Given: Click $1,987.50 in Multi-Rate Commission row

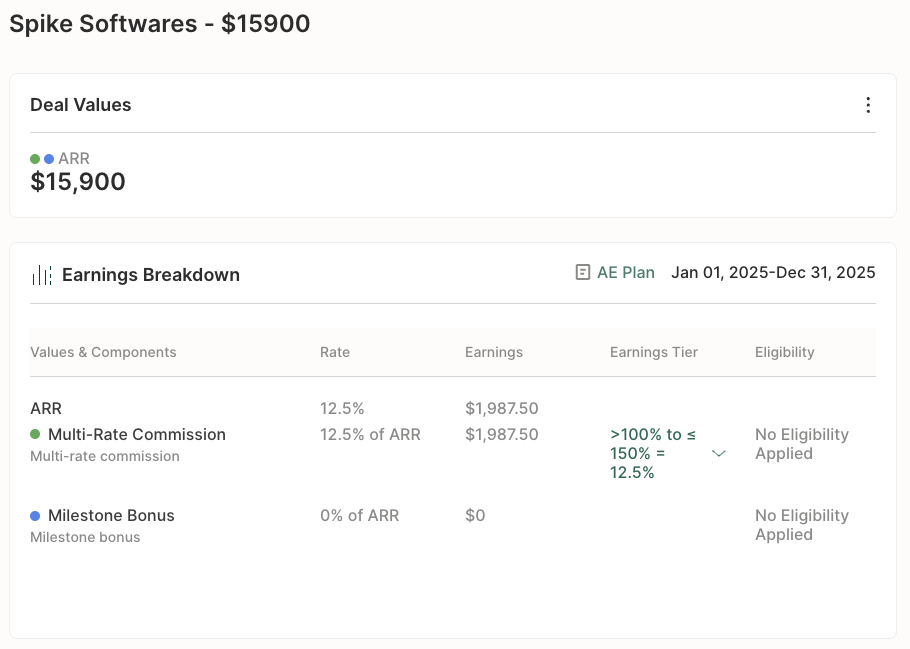Looking at the screenshot, I should pyautogui.click(x=501, y=434).
